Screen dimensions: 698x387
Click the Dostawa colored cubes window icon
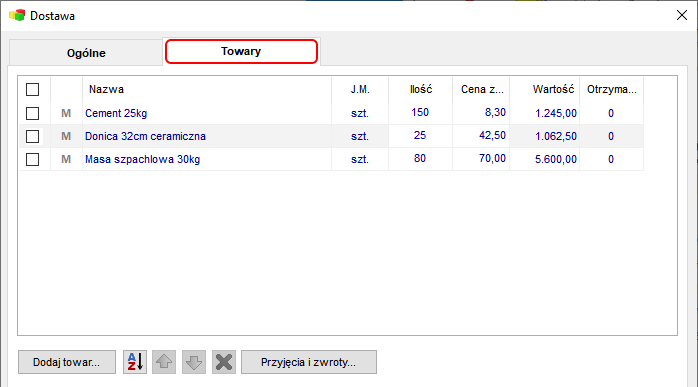(x=17, y=16)
